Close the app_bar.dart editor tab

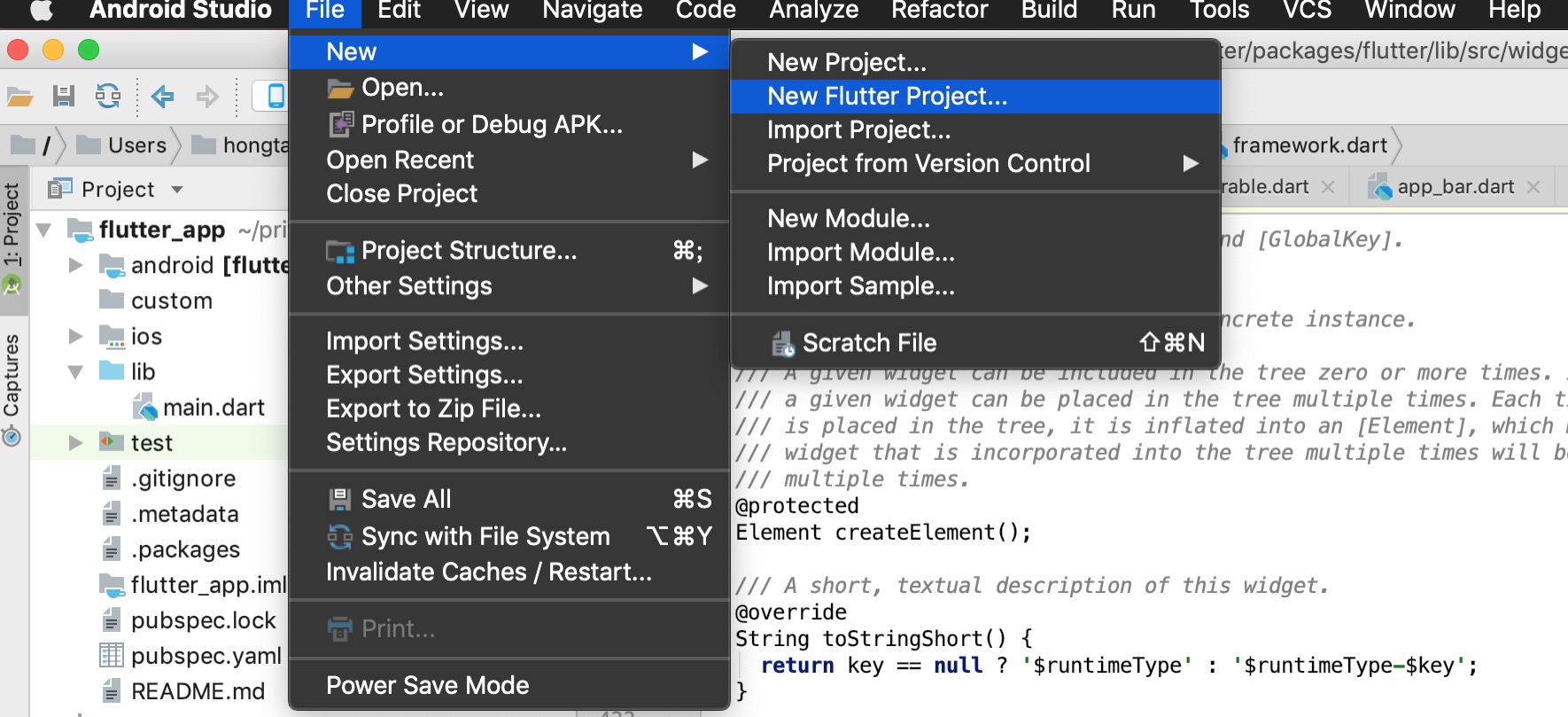click(1533, 187)
